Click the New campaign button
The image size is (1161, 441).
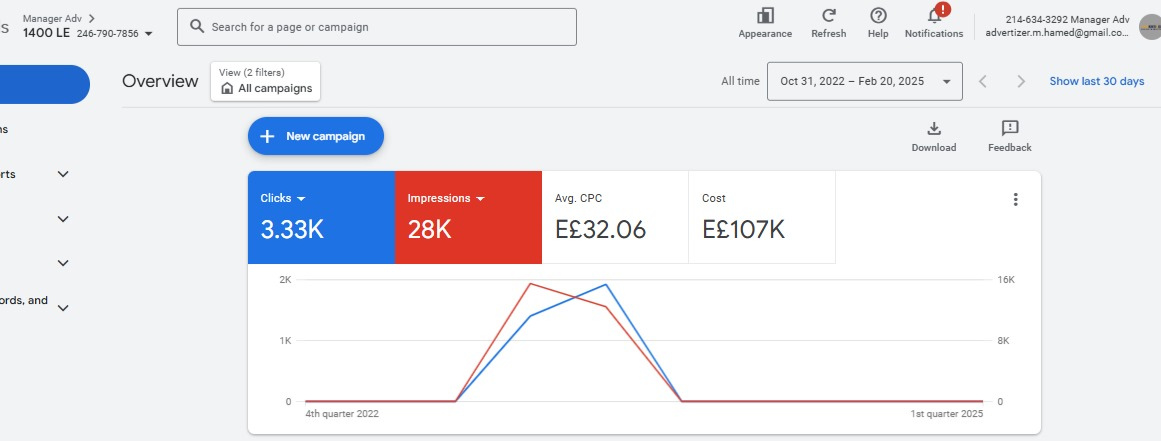tap(316, 136)
